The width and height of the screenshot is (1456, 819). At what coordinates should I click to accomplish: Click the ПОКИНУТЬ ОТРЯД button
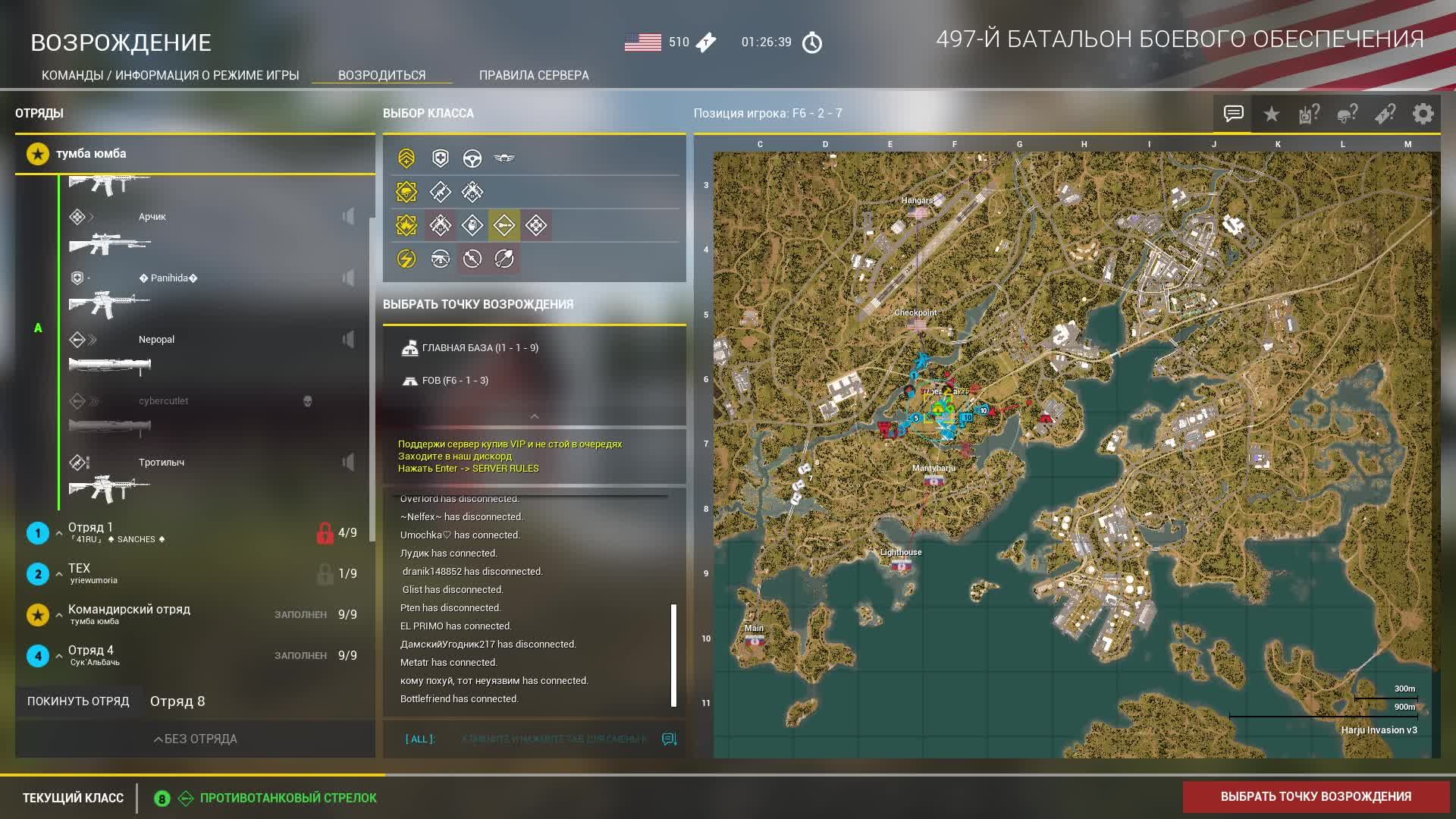(78, 701)
